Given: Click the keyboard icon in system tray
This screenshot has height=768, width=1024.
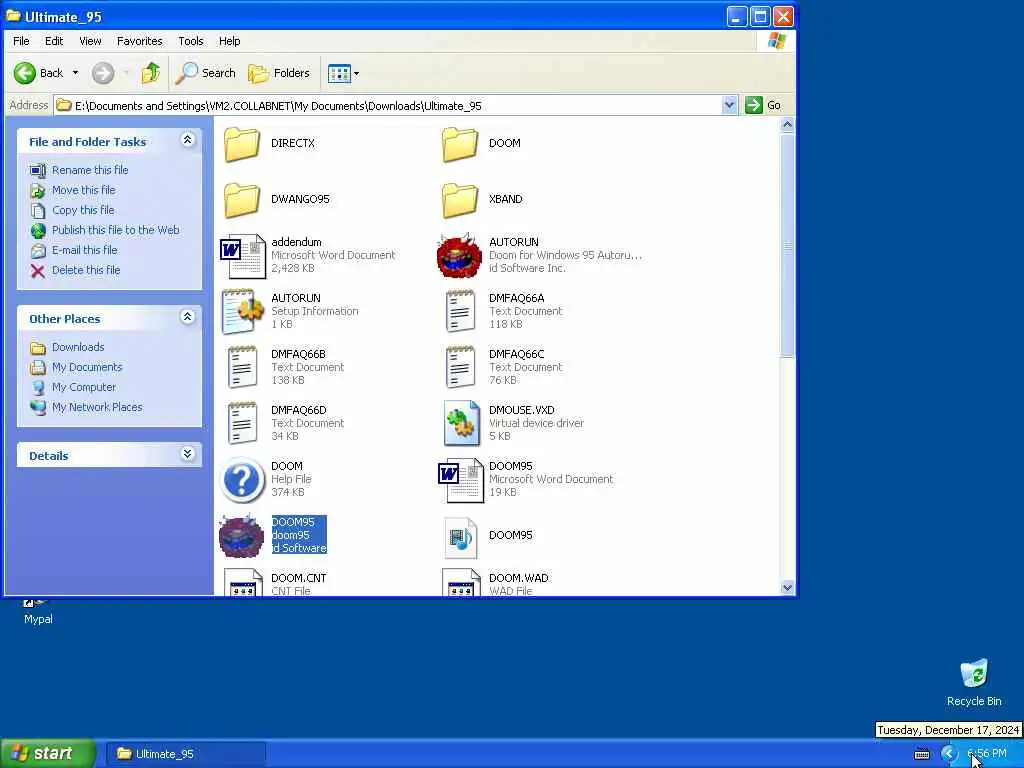Looking at the screenshot, I should [922, 755].
